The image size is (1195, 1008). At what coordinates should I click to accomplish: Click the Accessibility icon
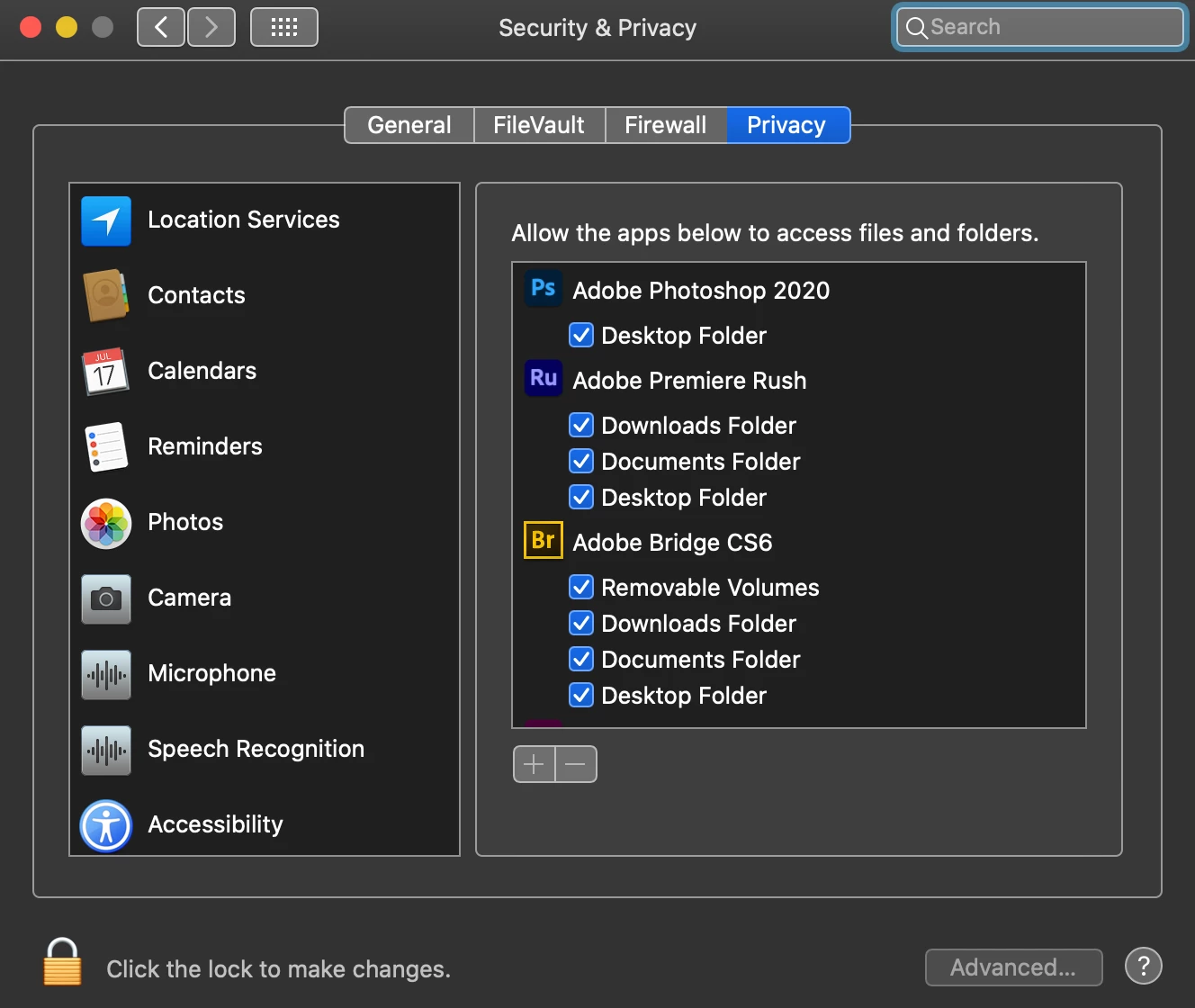click(106, 825)
